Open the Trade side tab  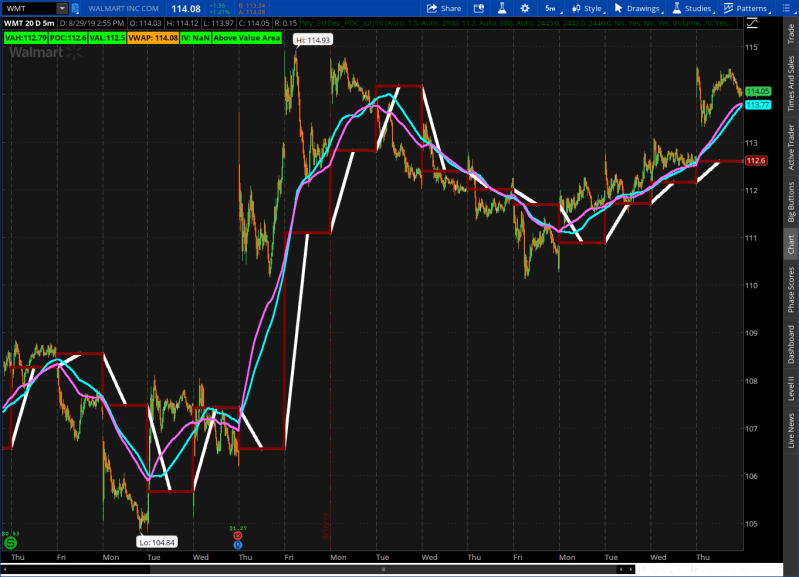[790, 34]
